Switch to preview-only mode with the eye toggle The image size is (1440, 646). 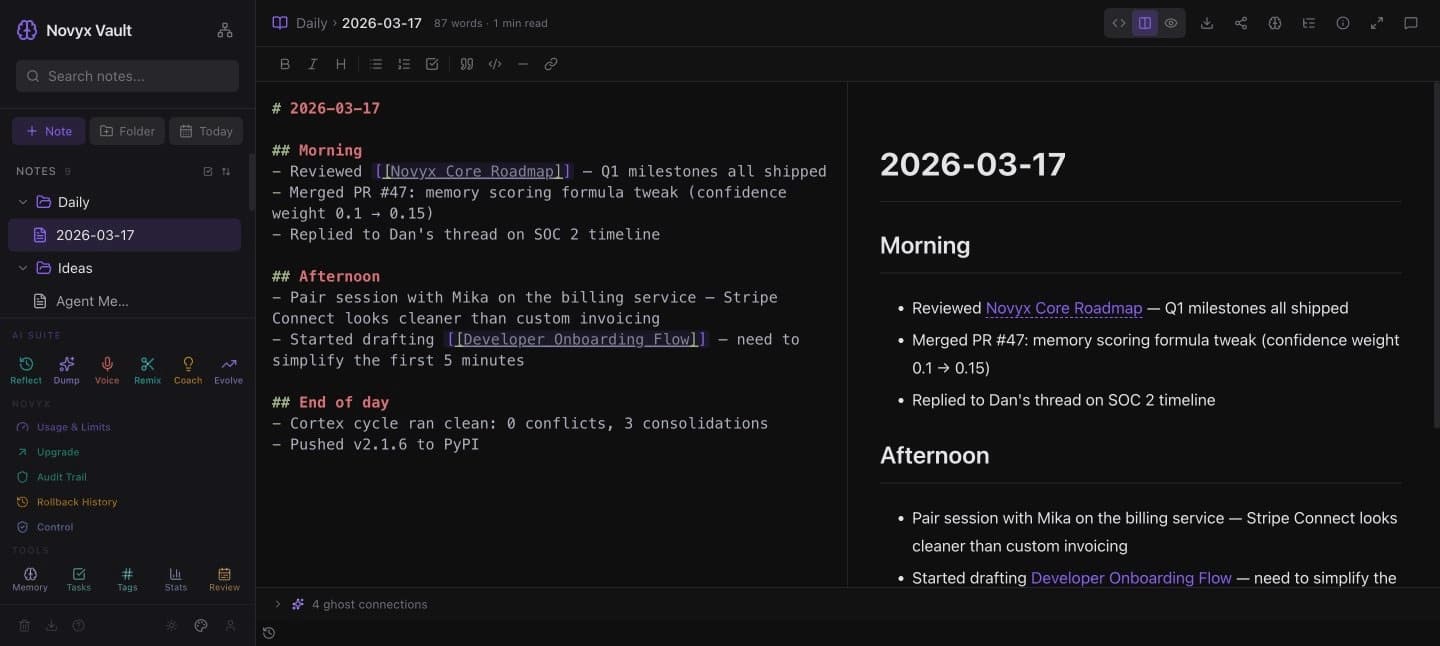coord(1171,22)
